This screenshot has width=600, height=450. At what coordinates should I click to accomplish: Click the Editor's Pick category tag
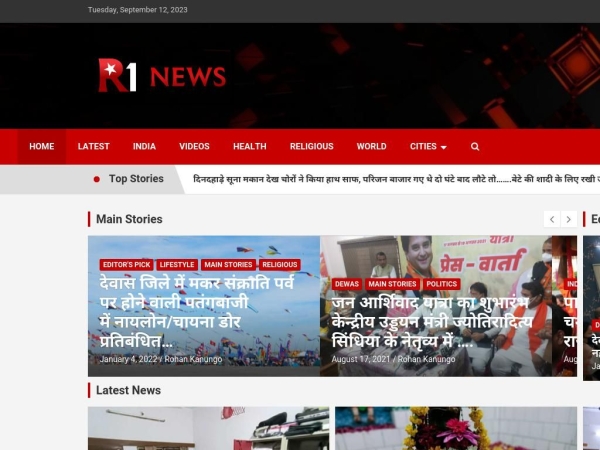(126, 265)
